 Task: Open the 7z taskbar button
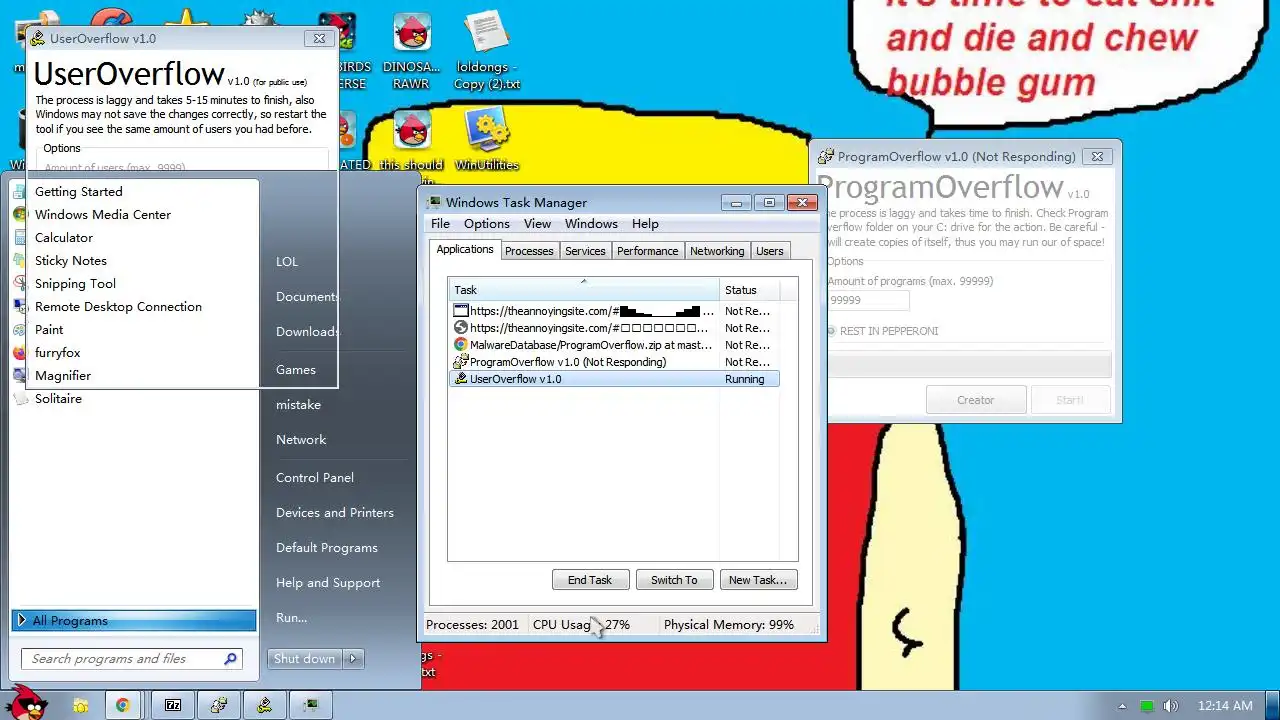click(173, 705)
